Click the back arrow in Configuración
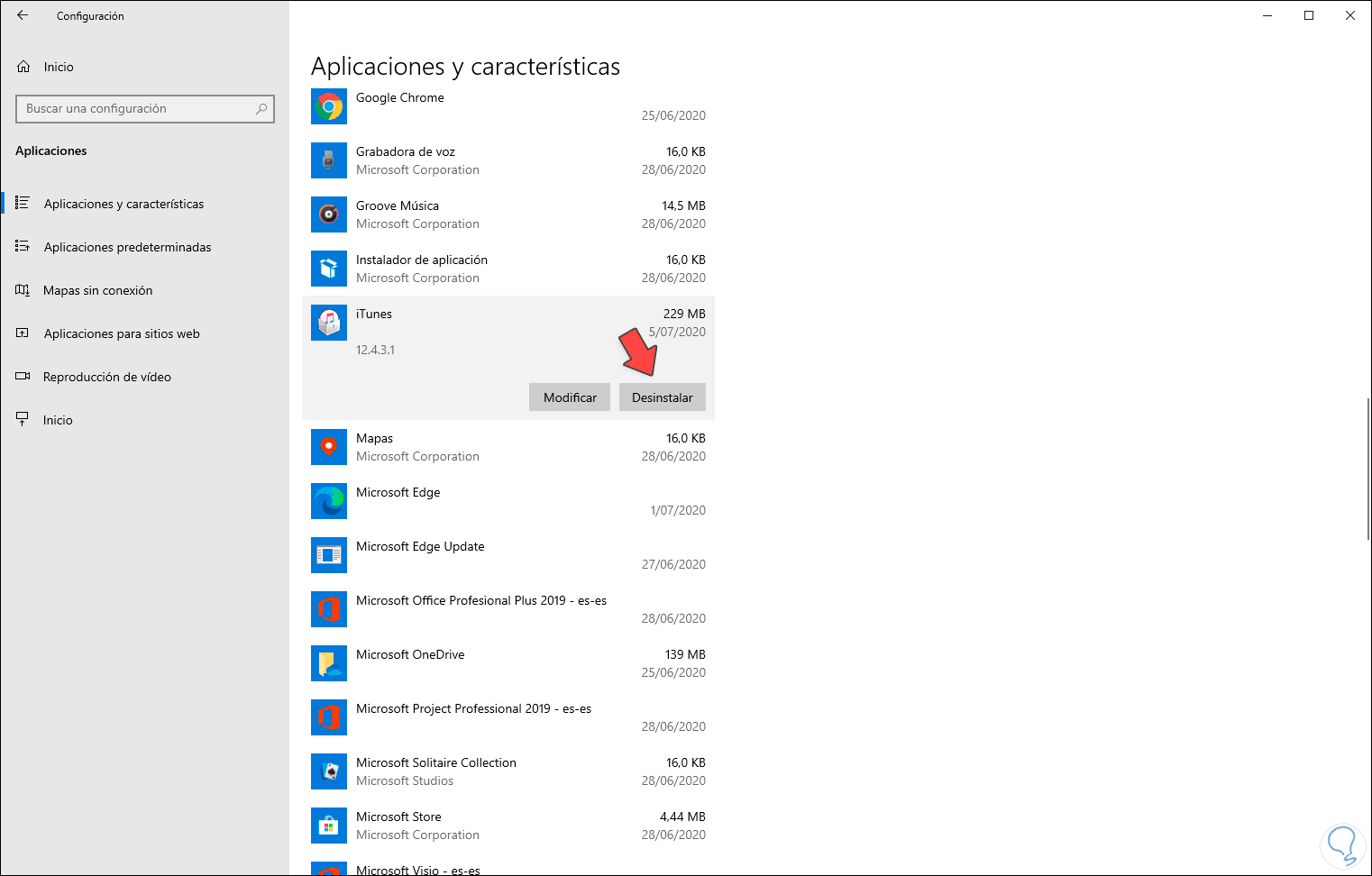 coord(23,15)
